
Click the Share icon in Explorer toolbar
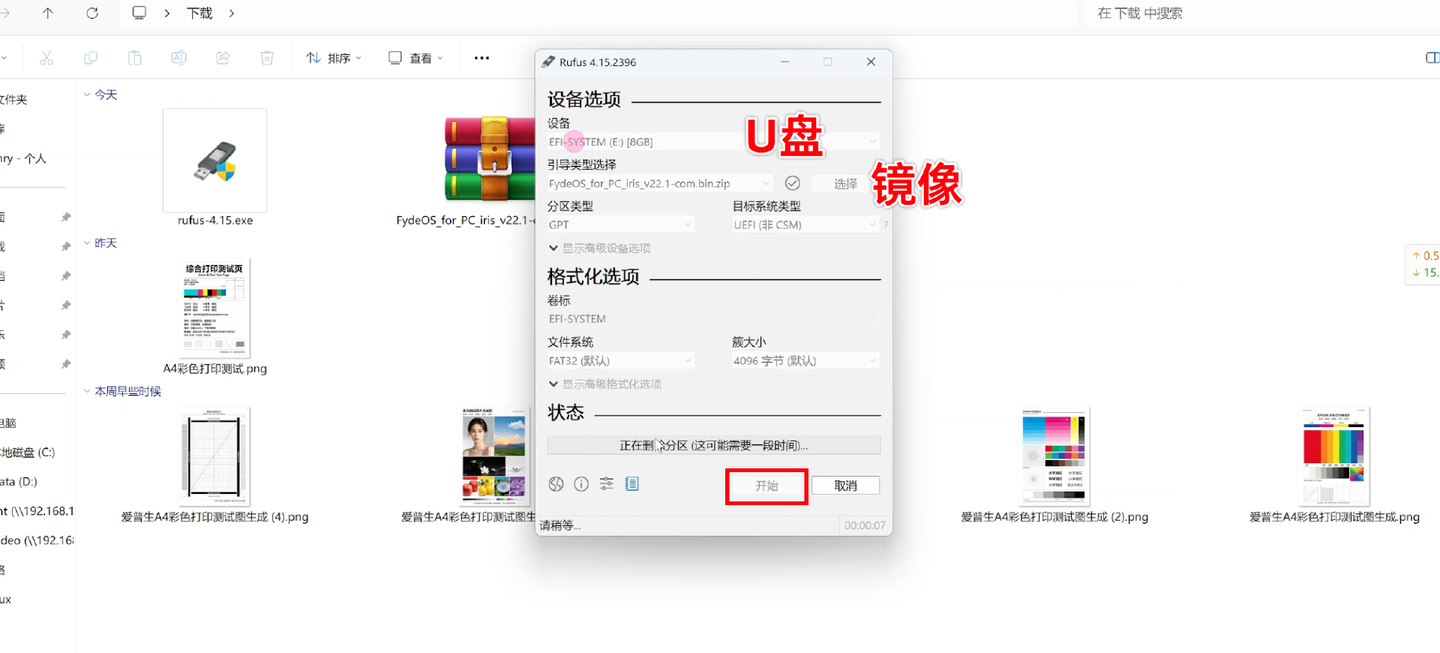click(223, 58)
